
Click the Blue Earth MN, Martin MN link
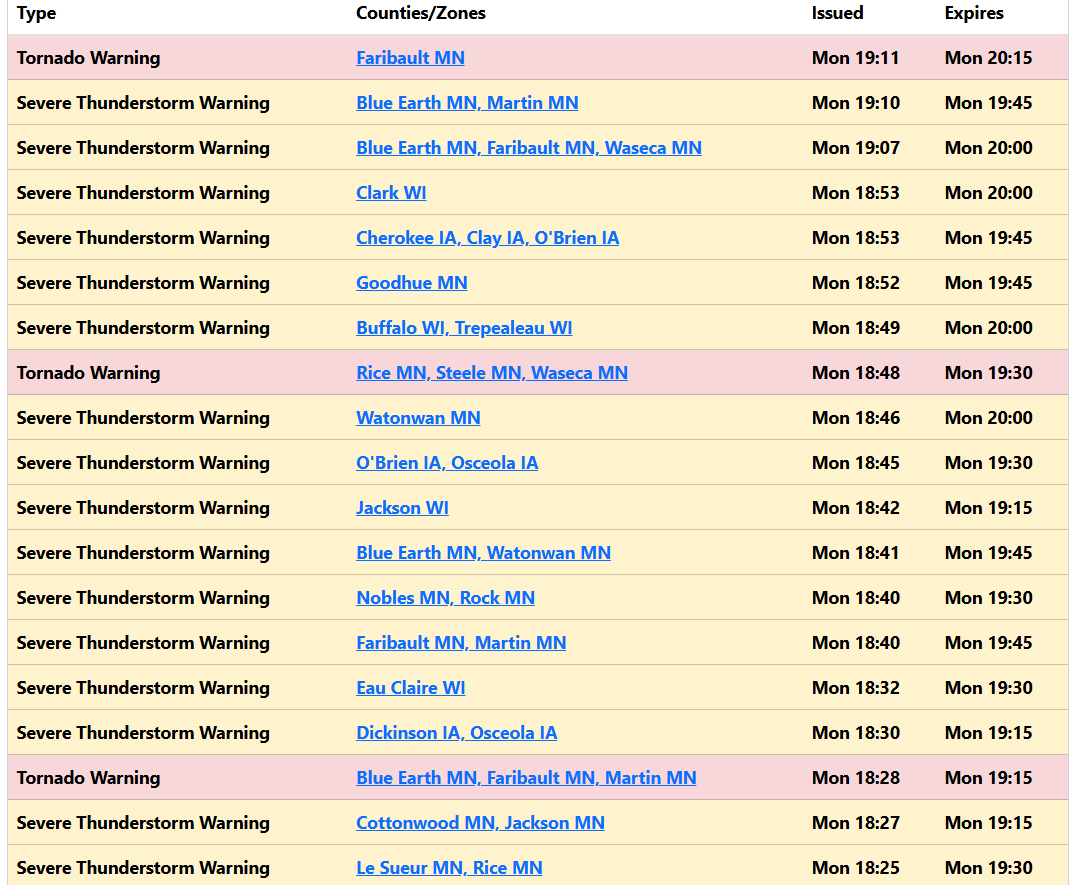click(467, 103)
